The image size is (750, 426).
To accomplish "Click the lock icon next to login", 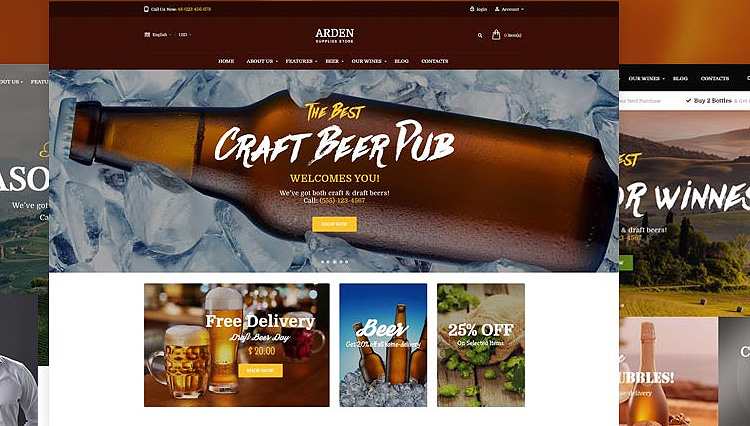I will pos(472,9).
